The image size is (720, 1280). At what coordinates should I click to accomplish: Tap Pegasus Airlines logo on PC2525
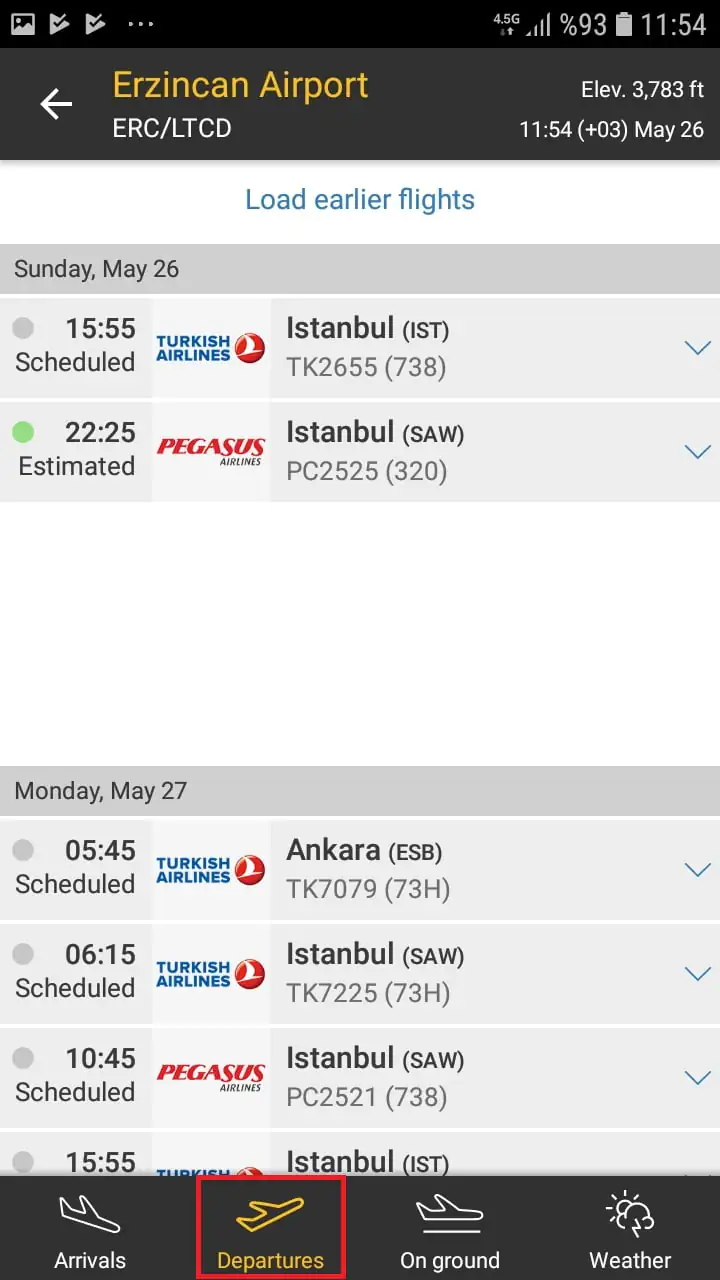tap(210, 452)
